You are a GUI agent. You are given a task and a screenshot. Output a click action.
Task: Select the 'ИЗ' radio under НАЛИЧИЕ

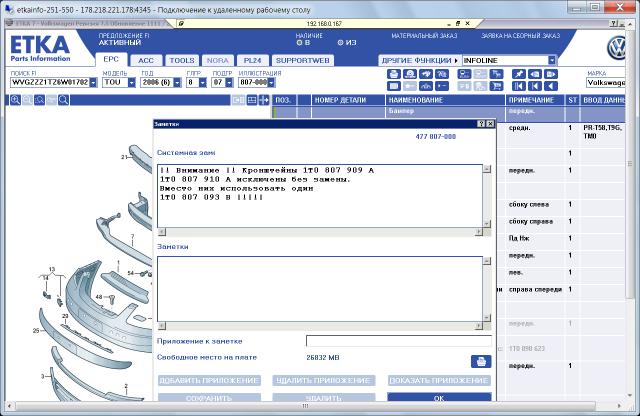[340, 42]
